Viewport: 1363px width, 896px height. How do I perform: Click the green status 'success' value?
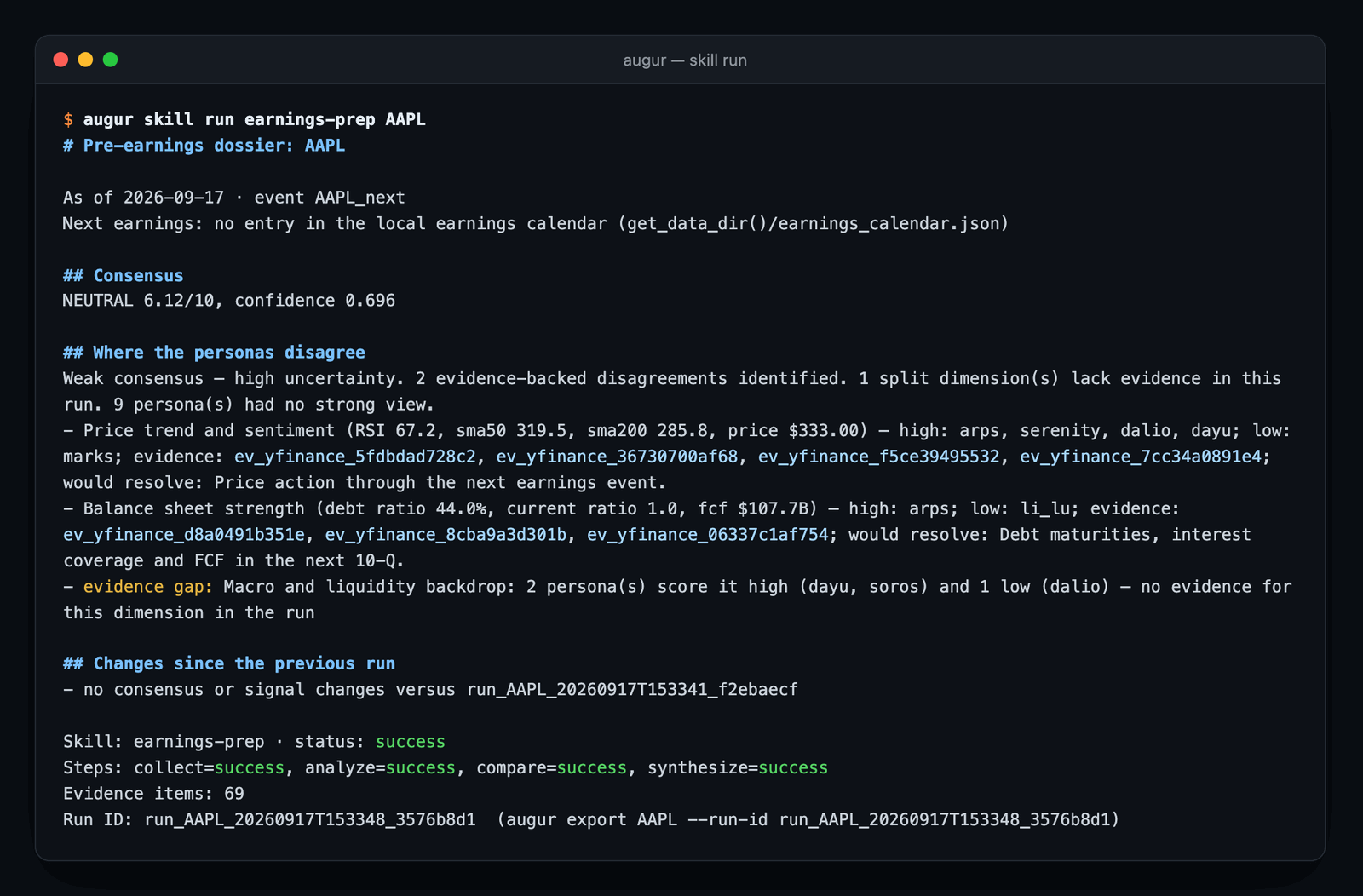tap(411, 742)
